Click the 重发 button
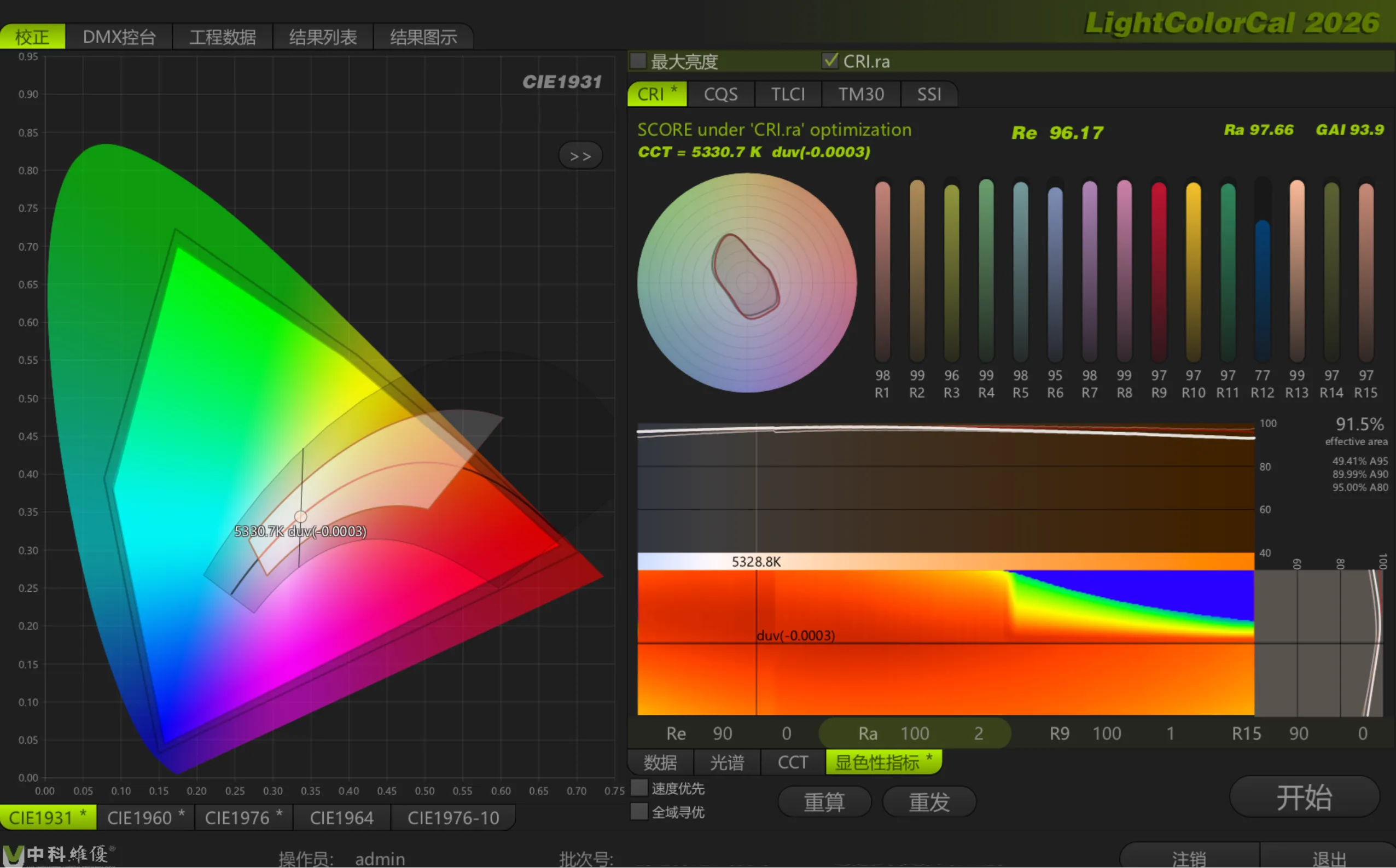Viewport: 1396px width, 868px height. 929,801
